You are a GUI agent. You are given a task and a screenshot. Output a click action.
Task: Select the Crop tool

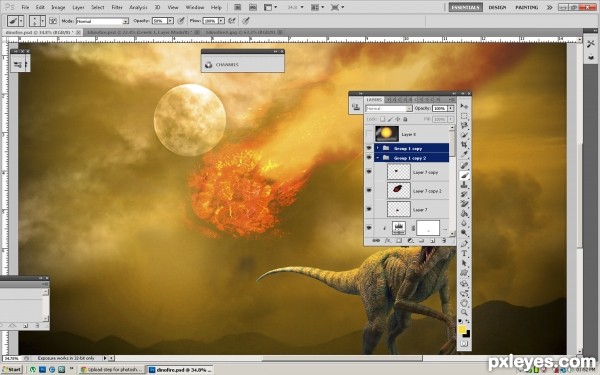coord(464,145)
